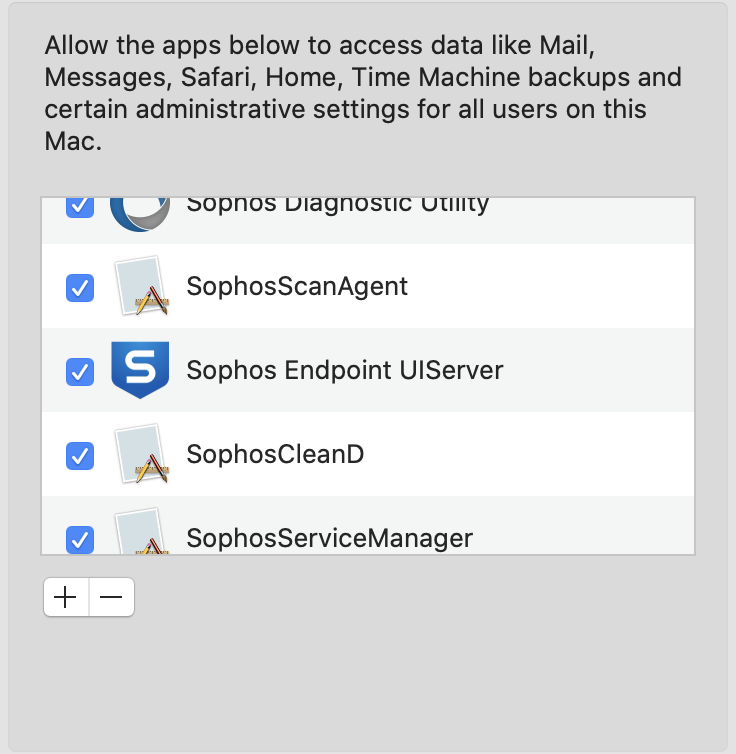Click the 'Allow the apps below' description line
This screenshot has height=754, width=736.
point(320,46)
